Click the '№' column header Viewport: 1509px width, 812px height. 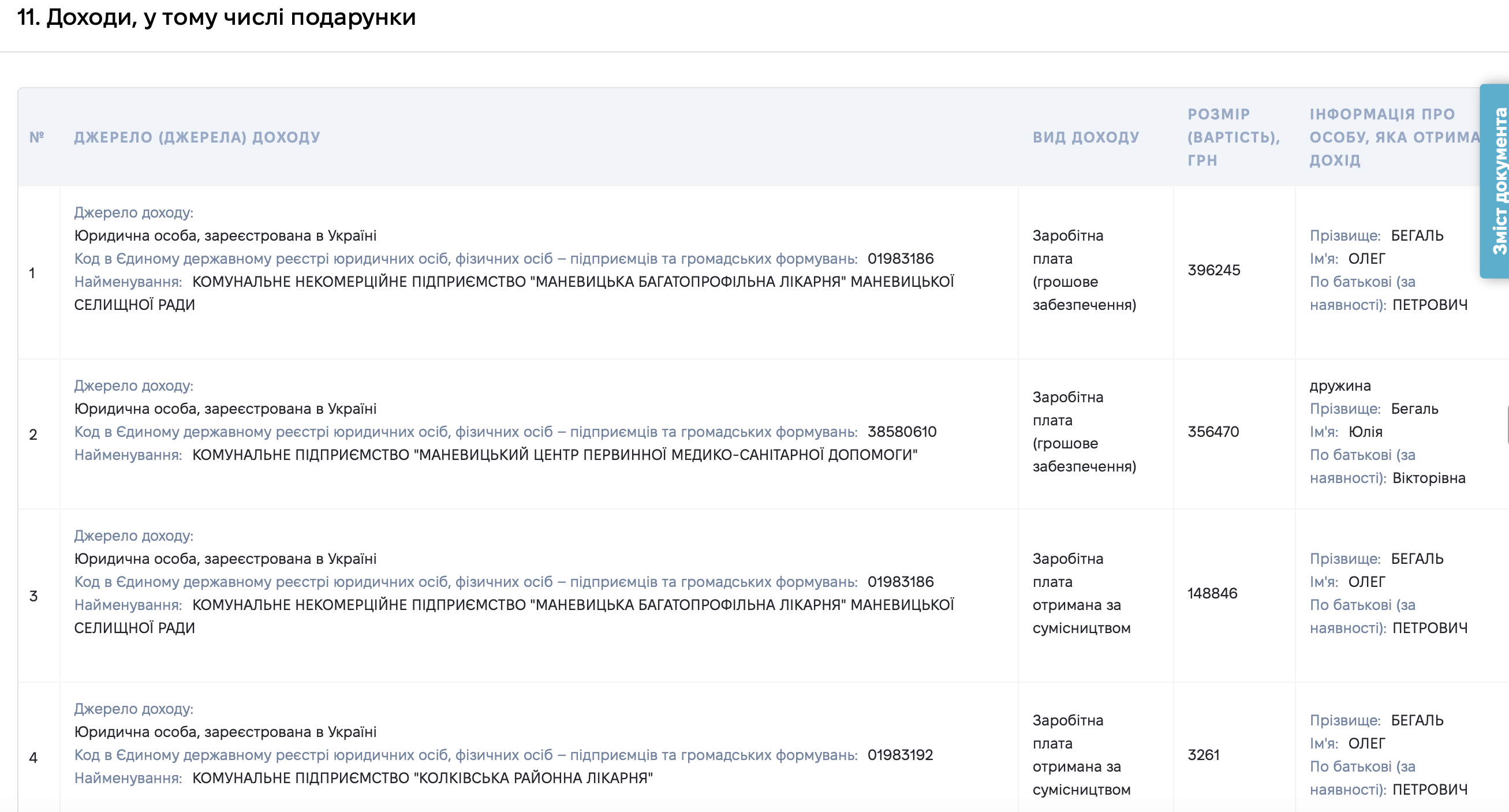pyautogui.click(x=37, y=137)
